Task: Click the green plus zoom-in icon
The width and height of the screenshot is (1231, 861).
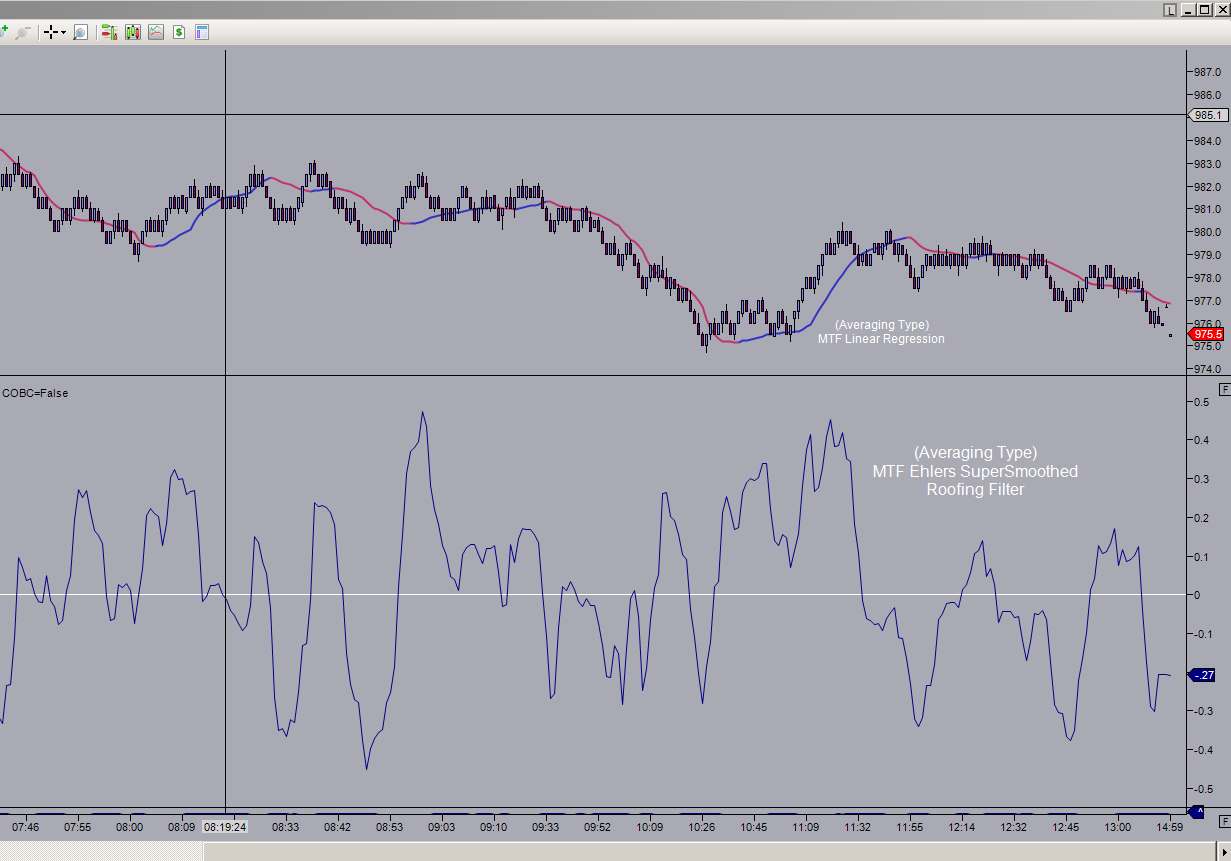Action: coord(4,32)
